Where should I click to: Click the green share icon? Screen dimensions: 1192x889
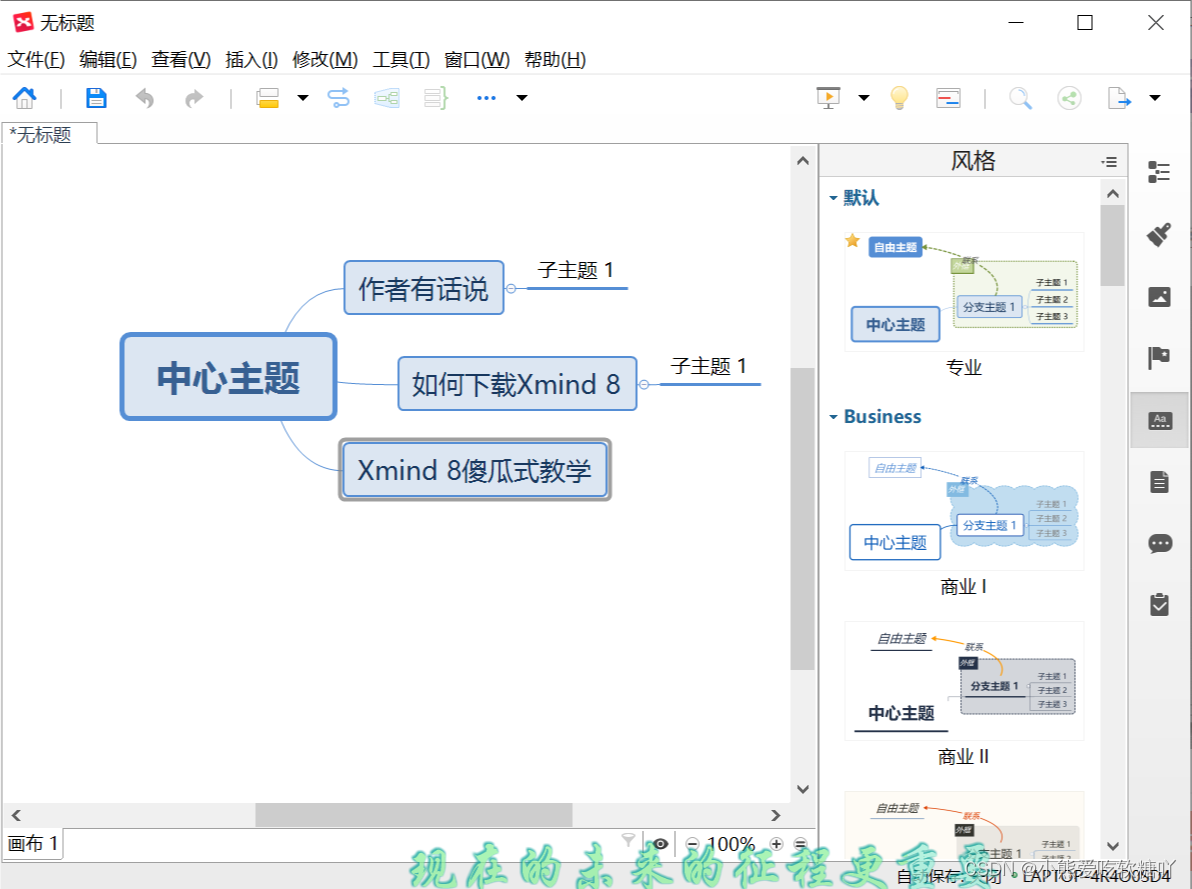[1070, 97]
